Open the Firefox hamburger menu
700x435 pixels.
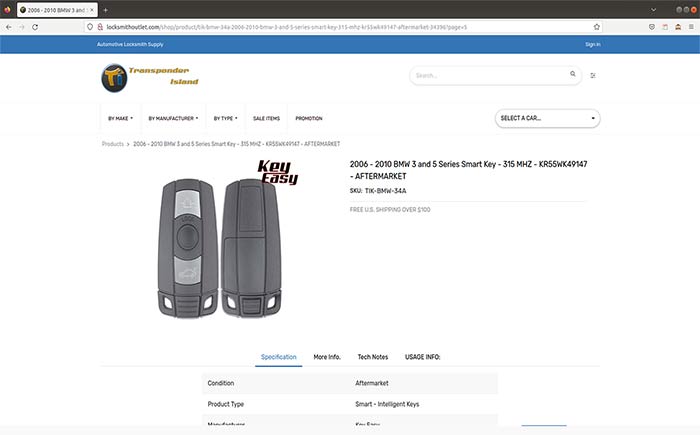pos(691,27)
